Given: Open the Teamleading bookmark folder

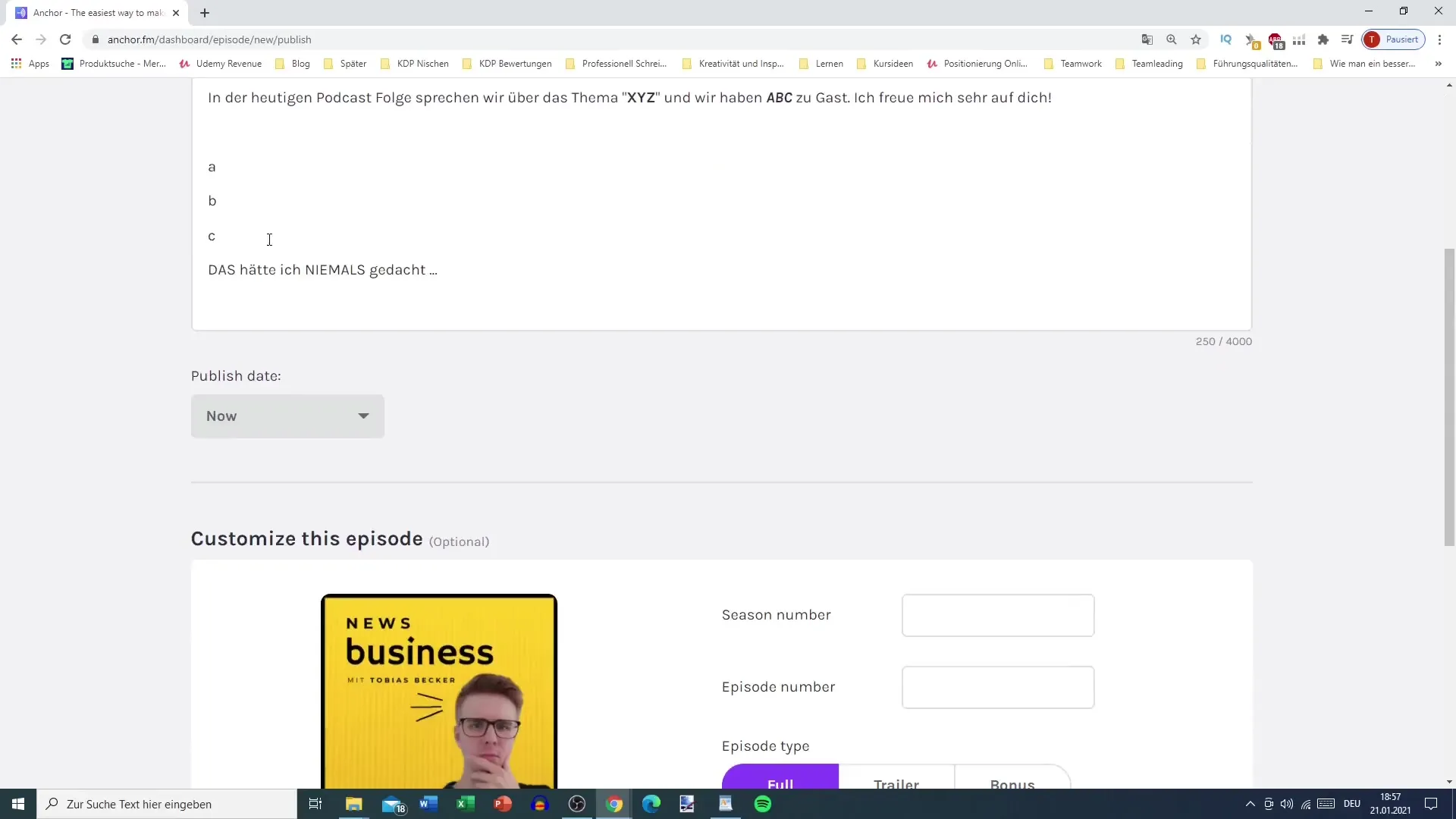Looking at the screenshot, I should tap(1150, 64).
